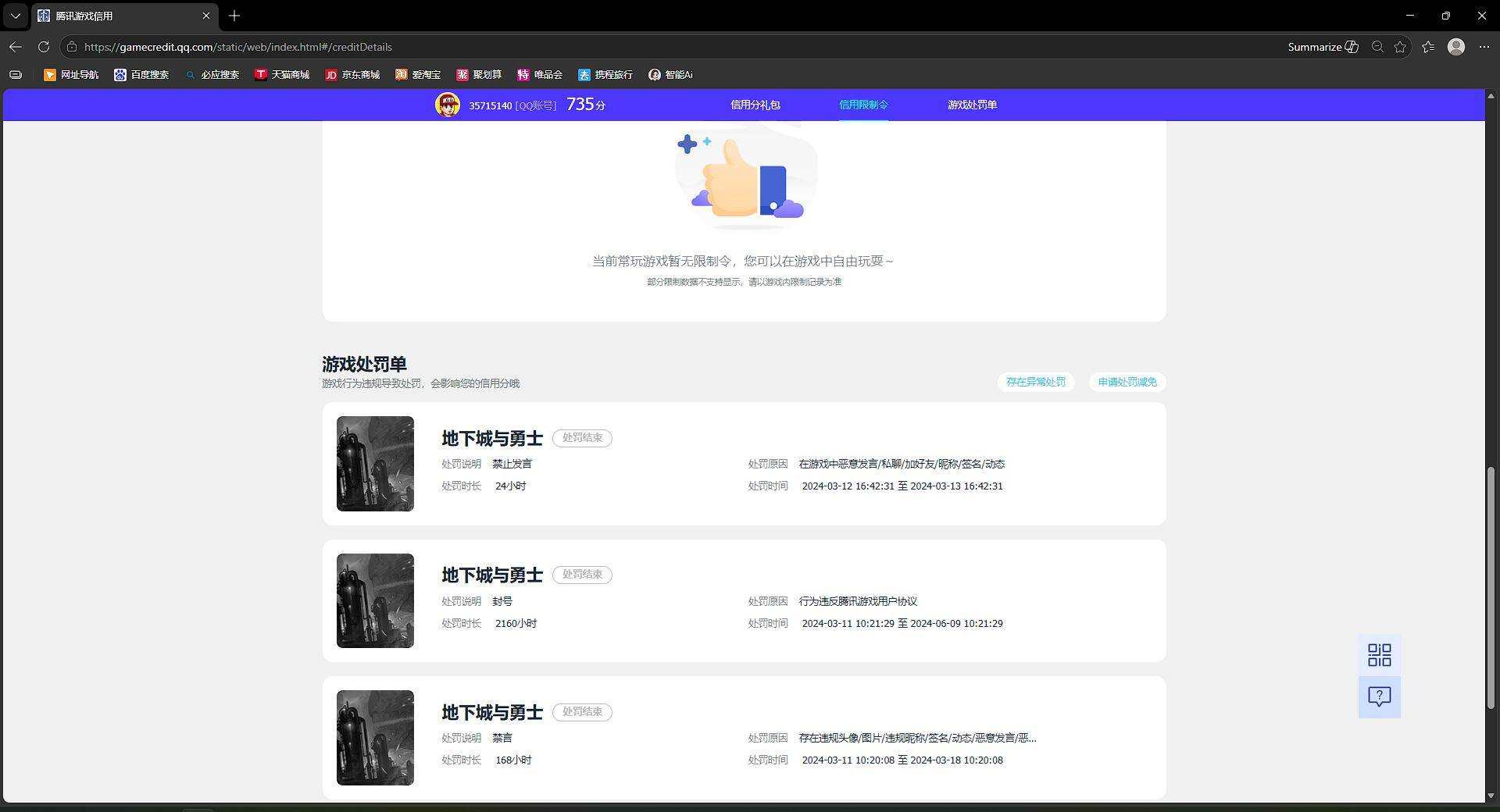Switch to 信用限制令 tab
This screenshot has width=1500, height=812.
point(863,105)
